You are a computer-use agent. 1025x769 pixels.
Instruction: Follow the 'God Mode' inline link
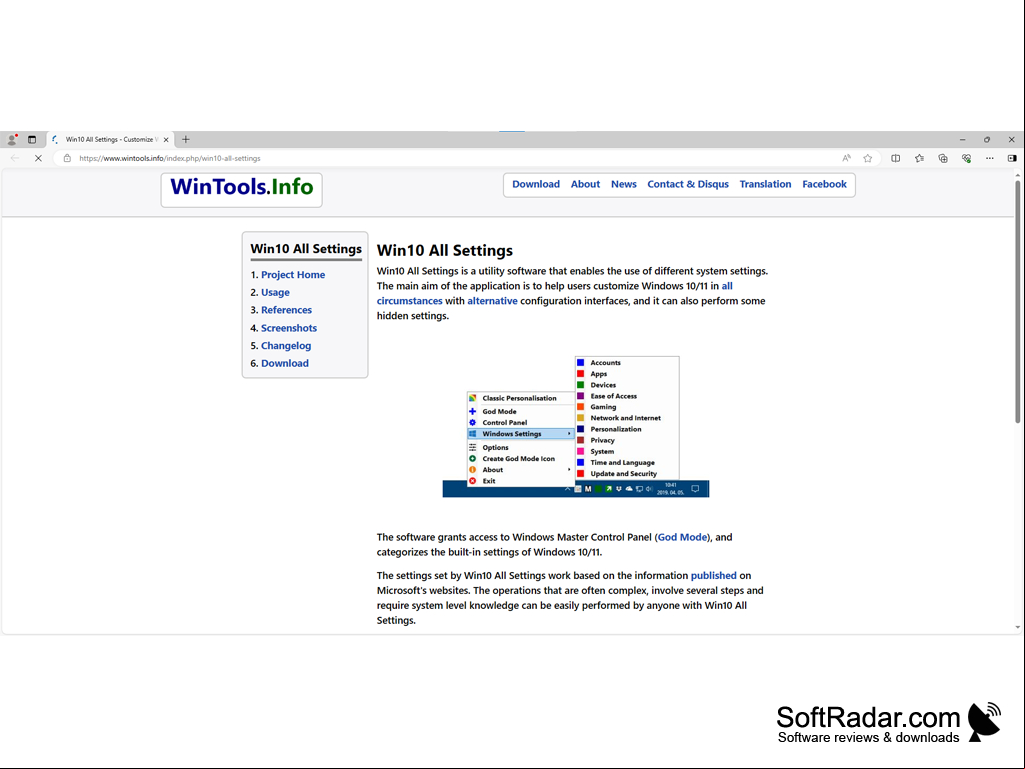pyautogui.click(x=682, y=537)
